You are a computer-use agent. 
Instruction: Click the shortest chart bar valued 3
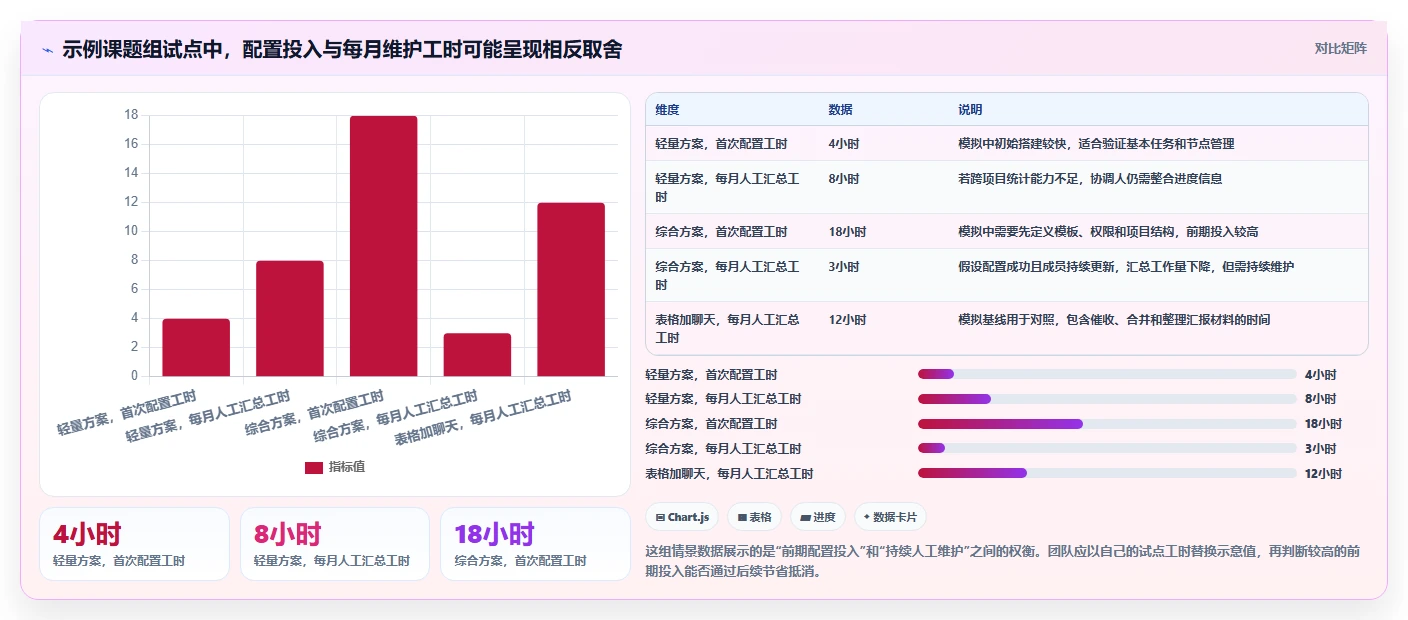coord(477,354)
